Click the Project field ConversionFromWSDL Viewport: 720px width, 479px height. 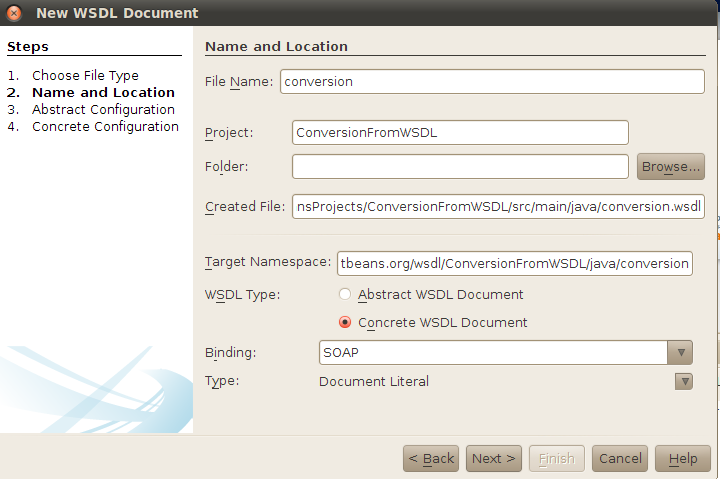tap(460, 132)
